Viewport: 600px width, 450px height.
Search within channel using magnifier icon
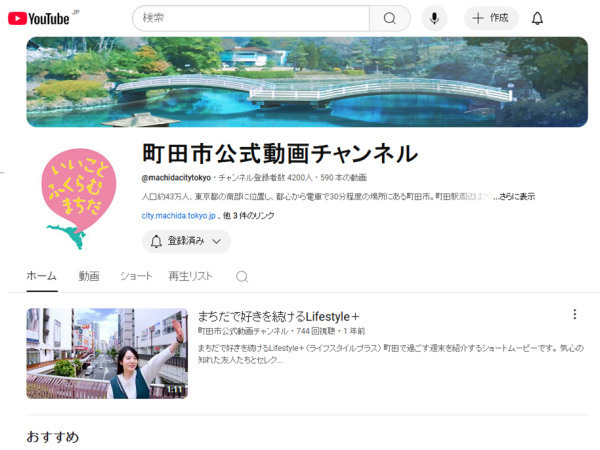[x=242, y=276]
